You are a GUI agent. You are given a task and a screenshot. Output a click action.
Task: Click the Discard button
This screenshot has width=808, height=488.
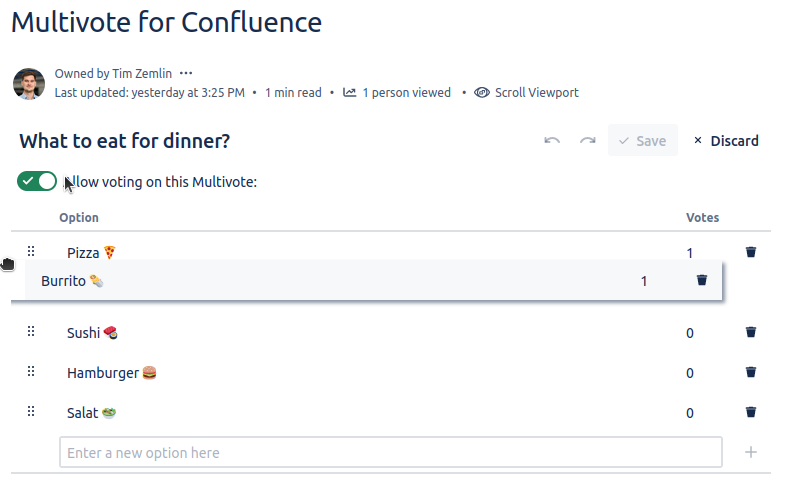point(726,141)
